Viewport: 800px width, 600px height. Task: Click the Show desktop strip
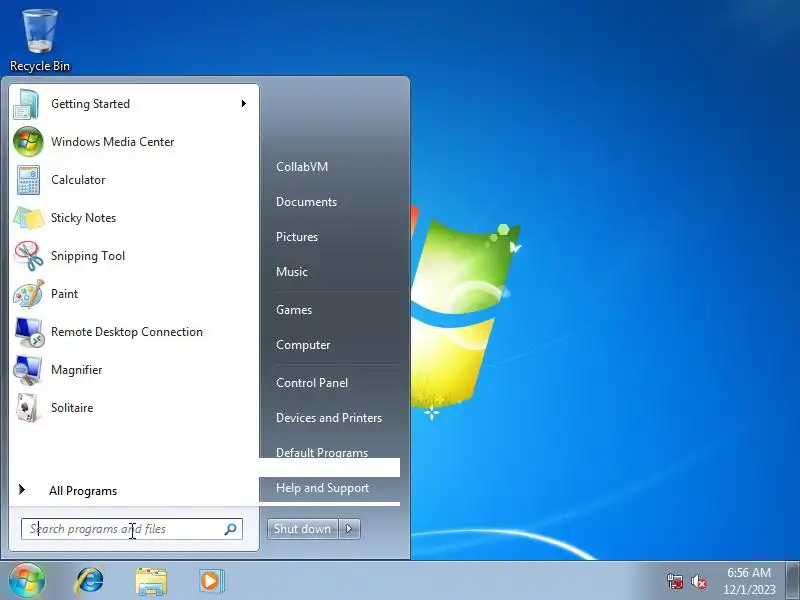coord(793,581)
